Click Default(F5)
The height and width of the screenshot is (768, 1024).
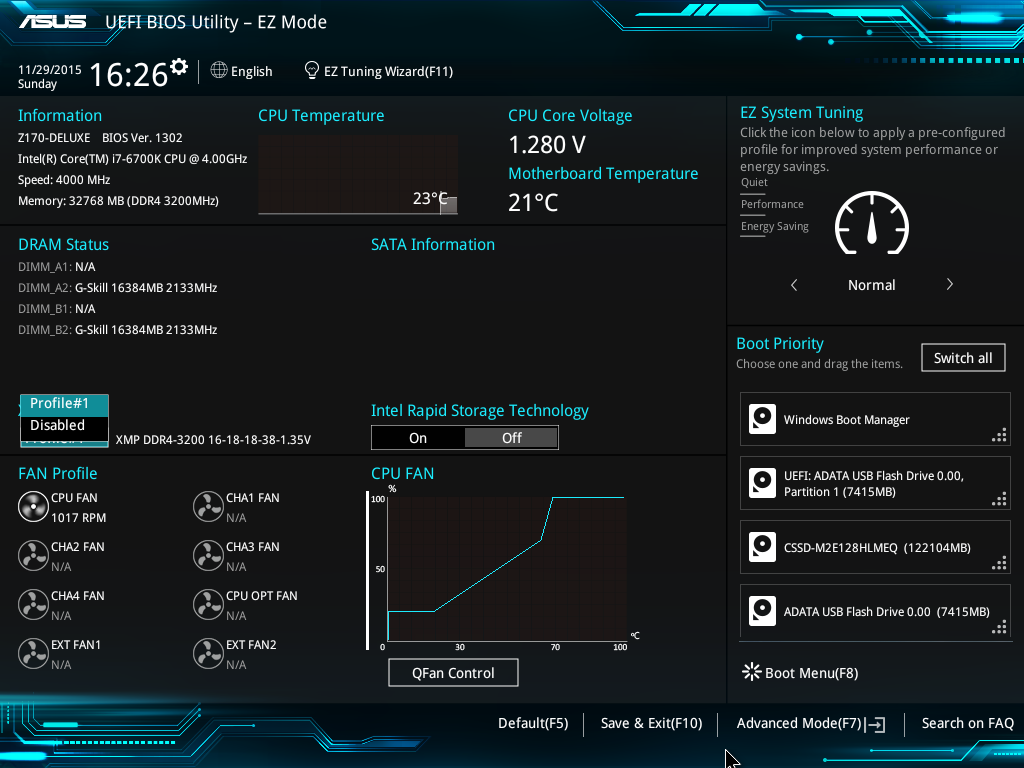533,724
